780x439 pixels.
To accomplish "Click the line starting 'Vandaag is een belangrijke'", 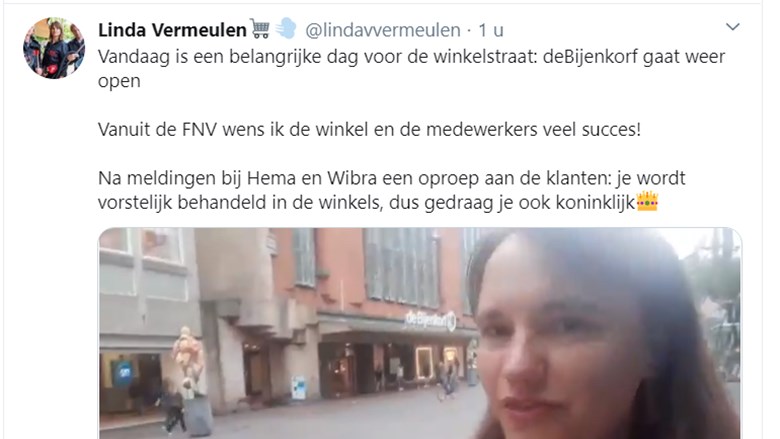I will (411, 57).
